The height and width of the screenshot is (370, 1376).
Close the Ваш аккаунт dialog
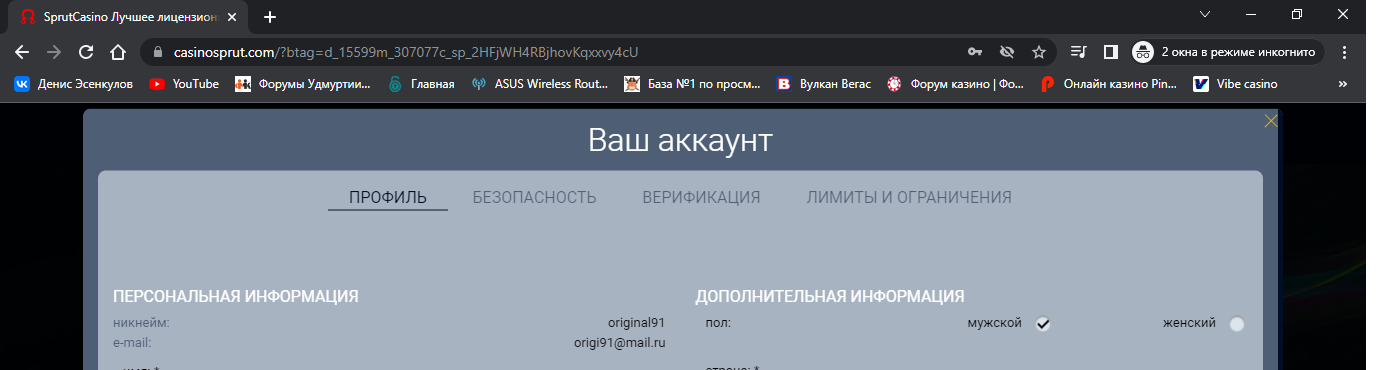click(1271, 121)
